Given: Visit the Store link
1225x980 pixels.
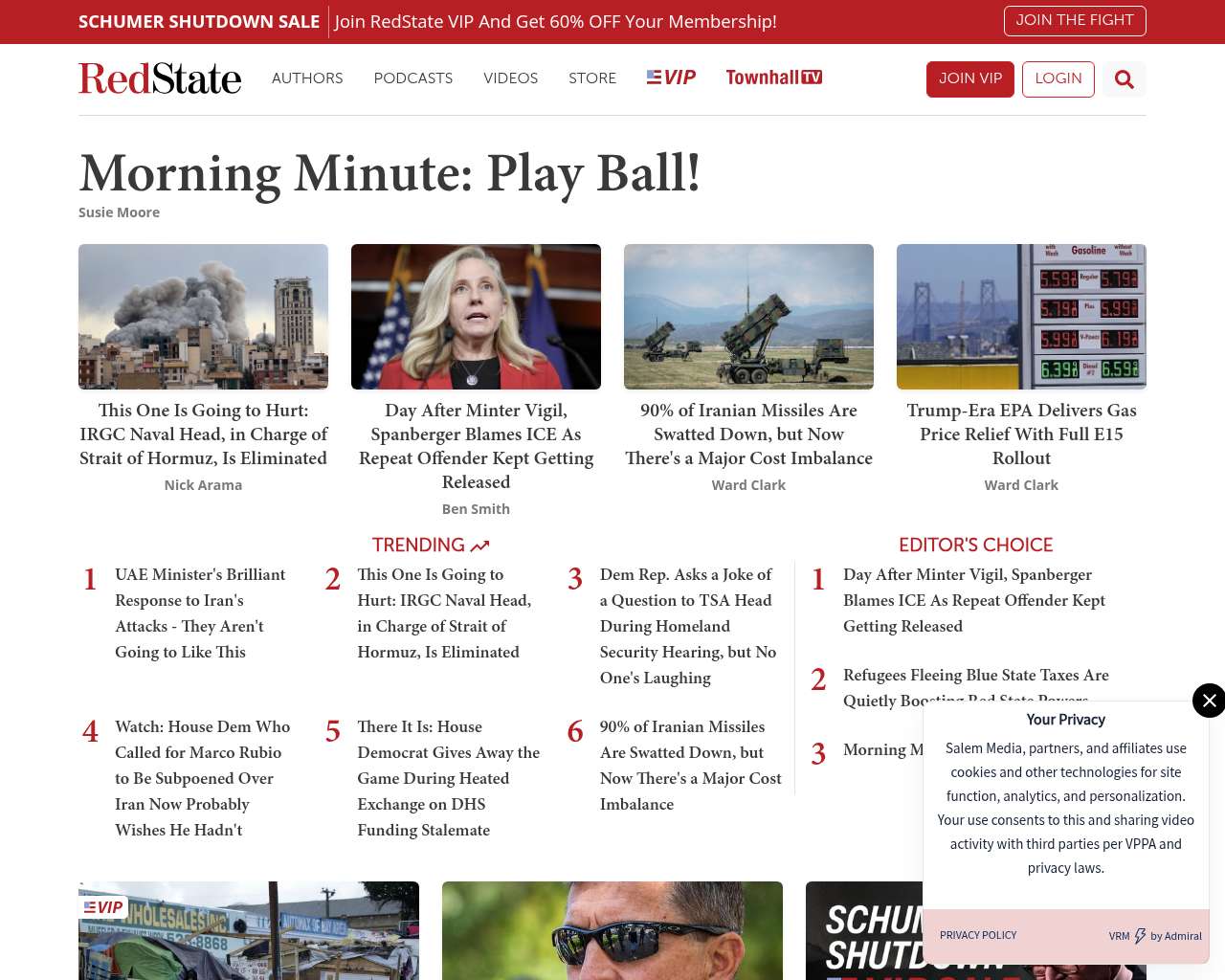Looking at the screenshot, I should [592, 78].
